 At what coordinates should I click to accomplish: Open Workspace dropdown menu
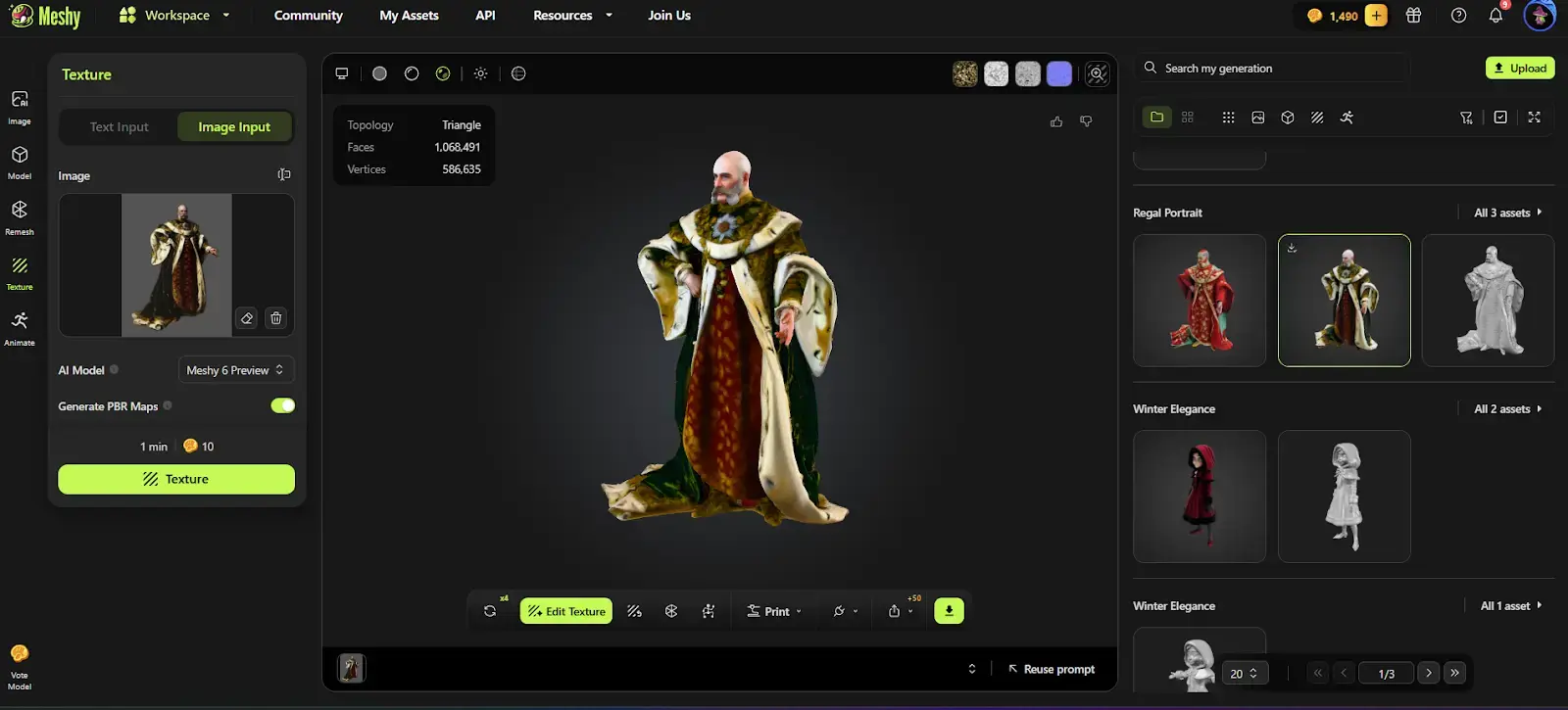point(174,15)
